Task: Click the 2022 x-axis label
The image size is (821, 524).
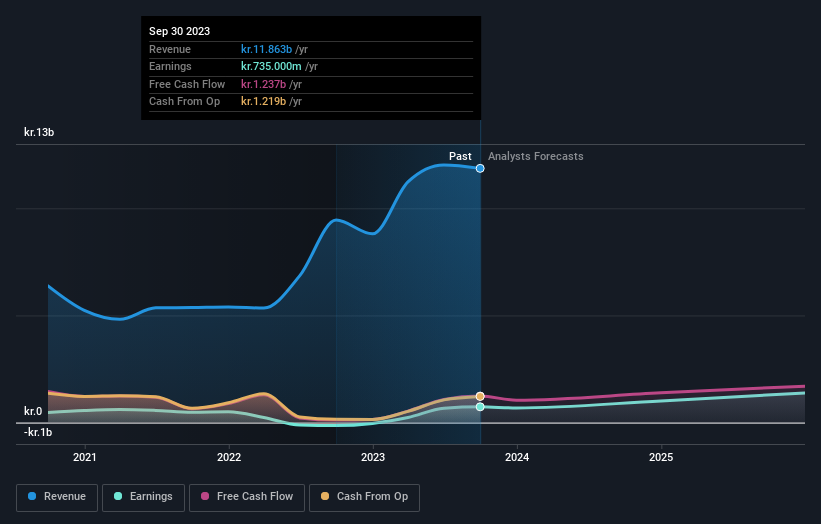Action: click(229, 457)
